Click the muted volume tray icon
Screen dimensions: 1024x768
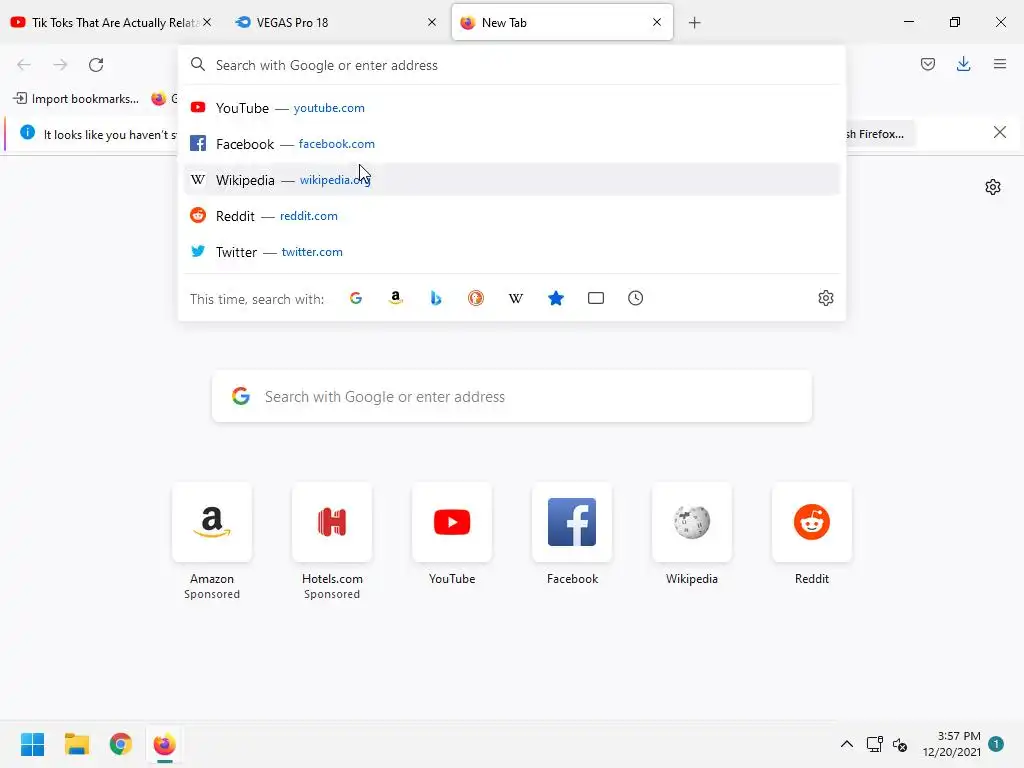click(900, 744)
